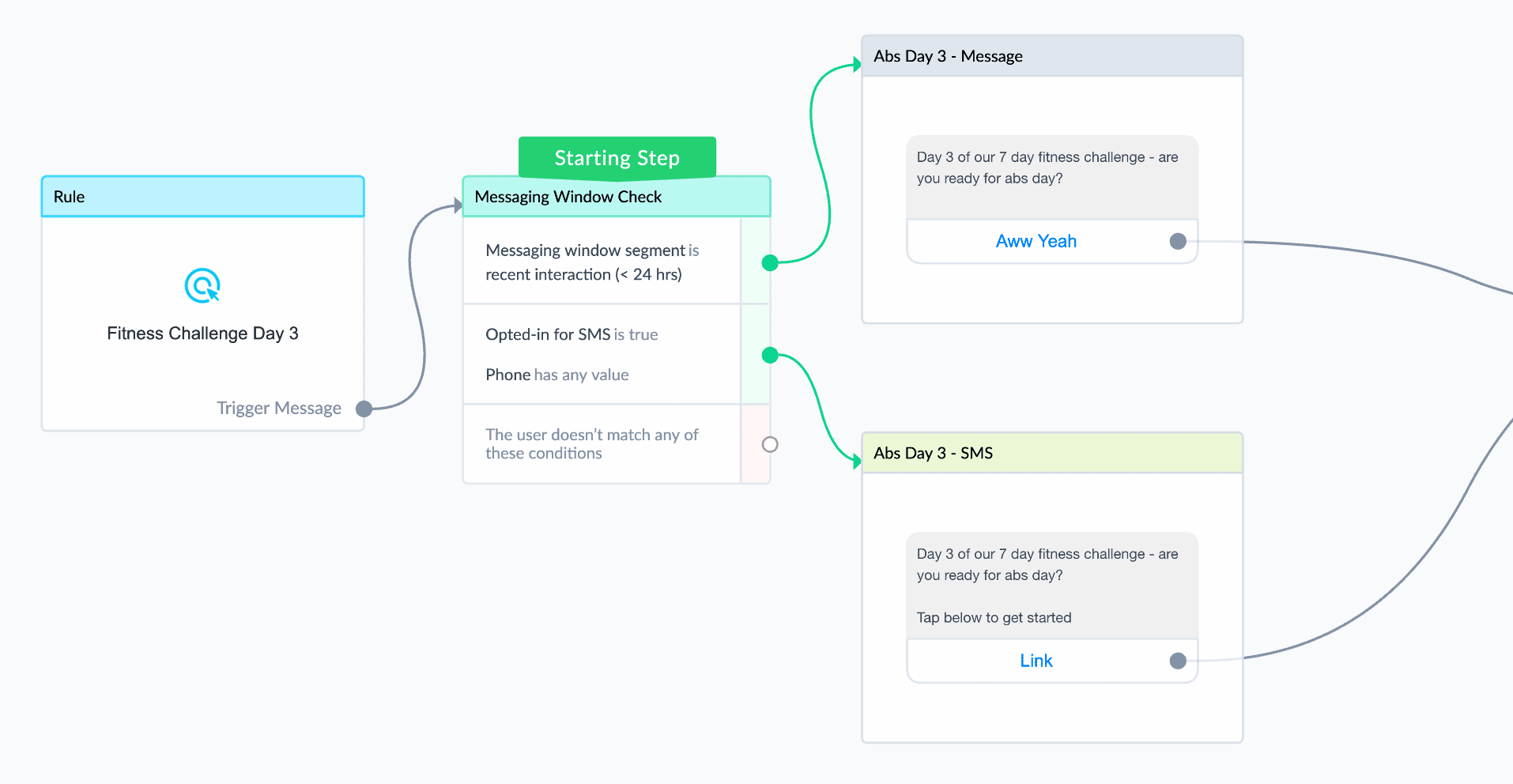
Task: Click the Trigger Message output connector dot
Action: (x=364, y=409)
